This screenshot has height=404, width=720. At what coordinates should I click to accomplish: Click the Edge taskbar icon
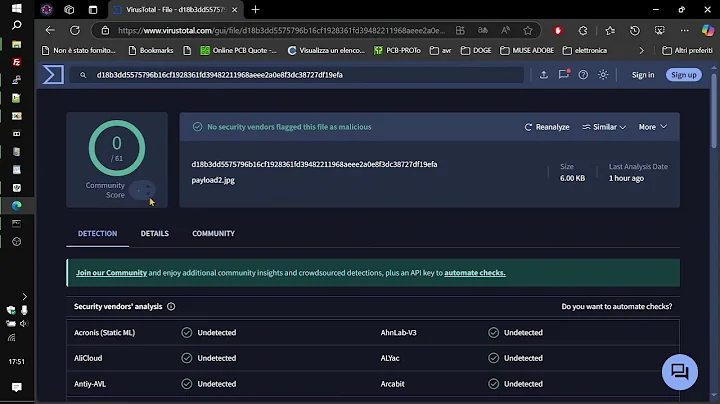pyautogui.click(x=17, y=206)
